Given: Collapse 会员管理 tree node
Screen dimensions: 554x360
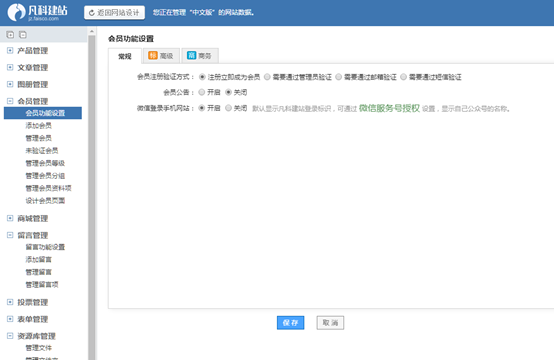Looking at the screenshot, I should [x=10, y=101].
